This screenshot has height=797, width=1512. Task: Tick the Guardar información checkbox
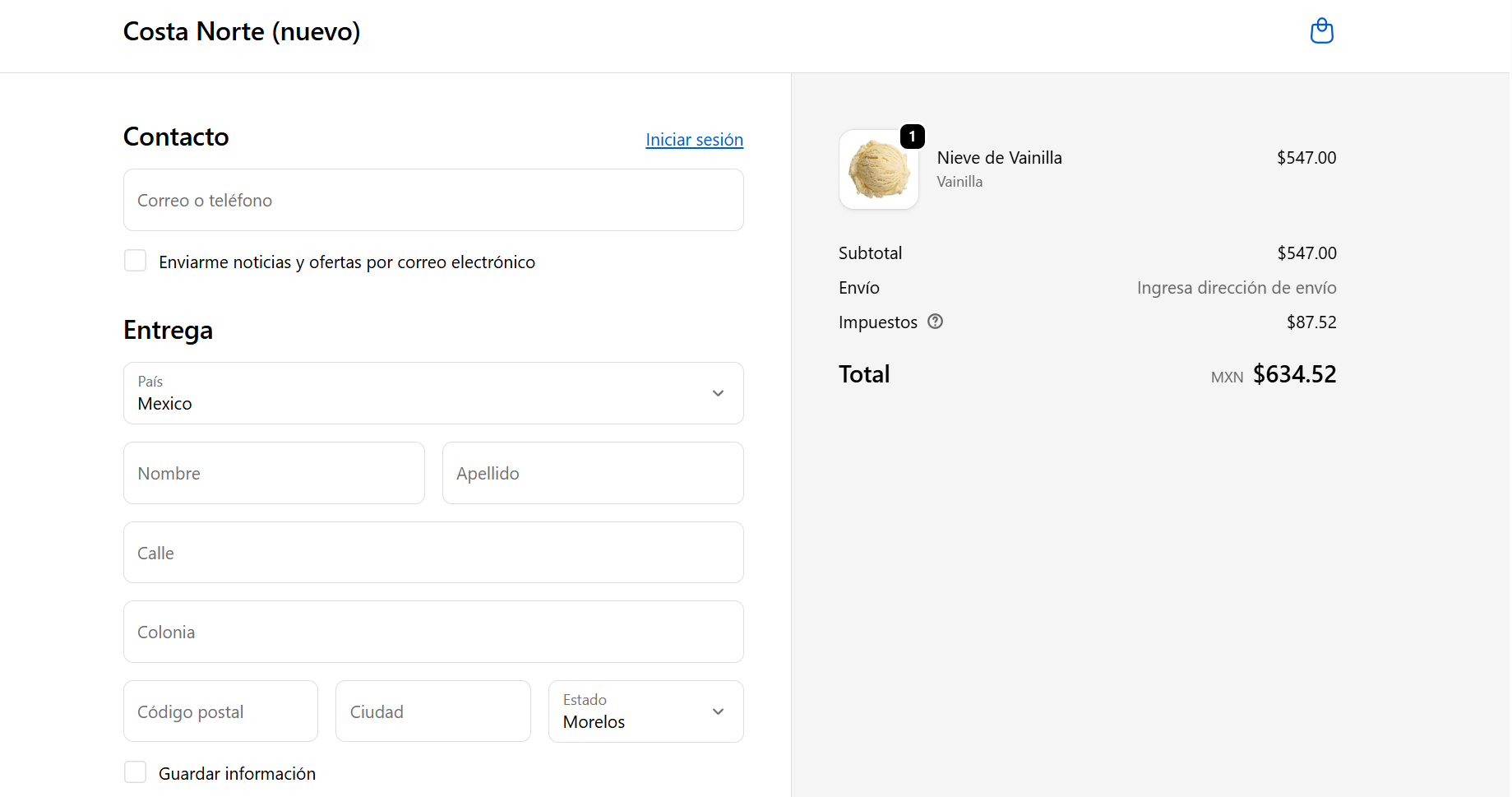135,772
